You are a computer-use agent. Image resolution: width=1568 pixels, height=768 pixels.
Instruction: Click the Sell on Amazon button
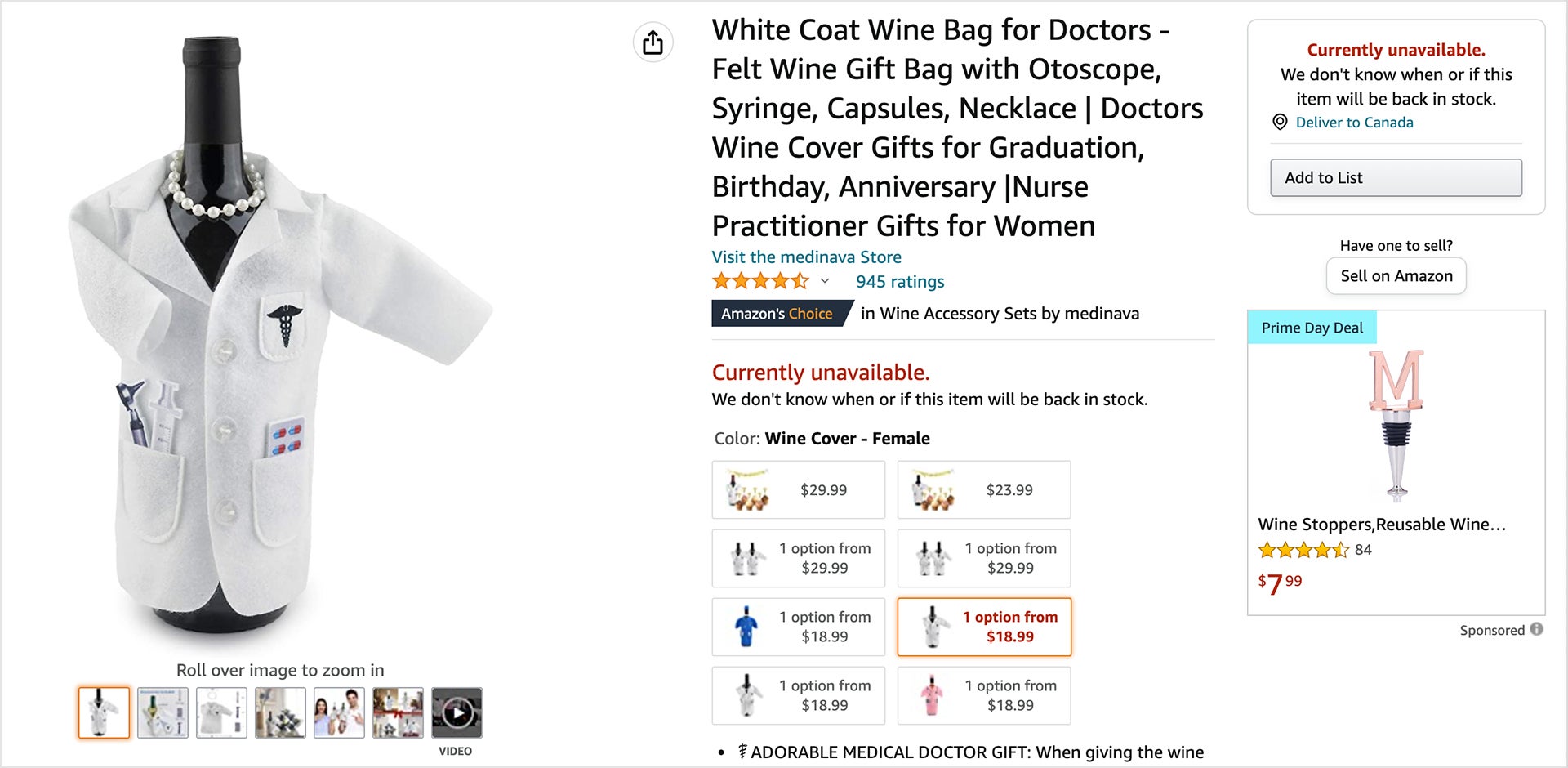pos(1396,275)
